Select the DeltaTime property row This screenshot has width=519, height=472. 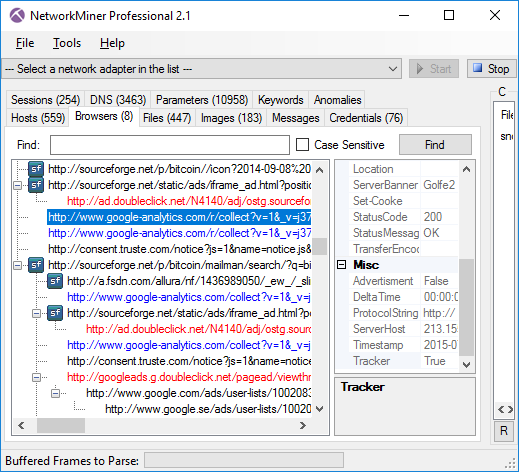tap(403, 297)
